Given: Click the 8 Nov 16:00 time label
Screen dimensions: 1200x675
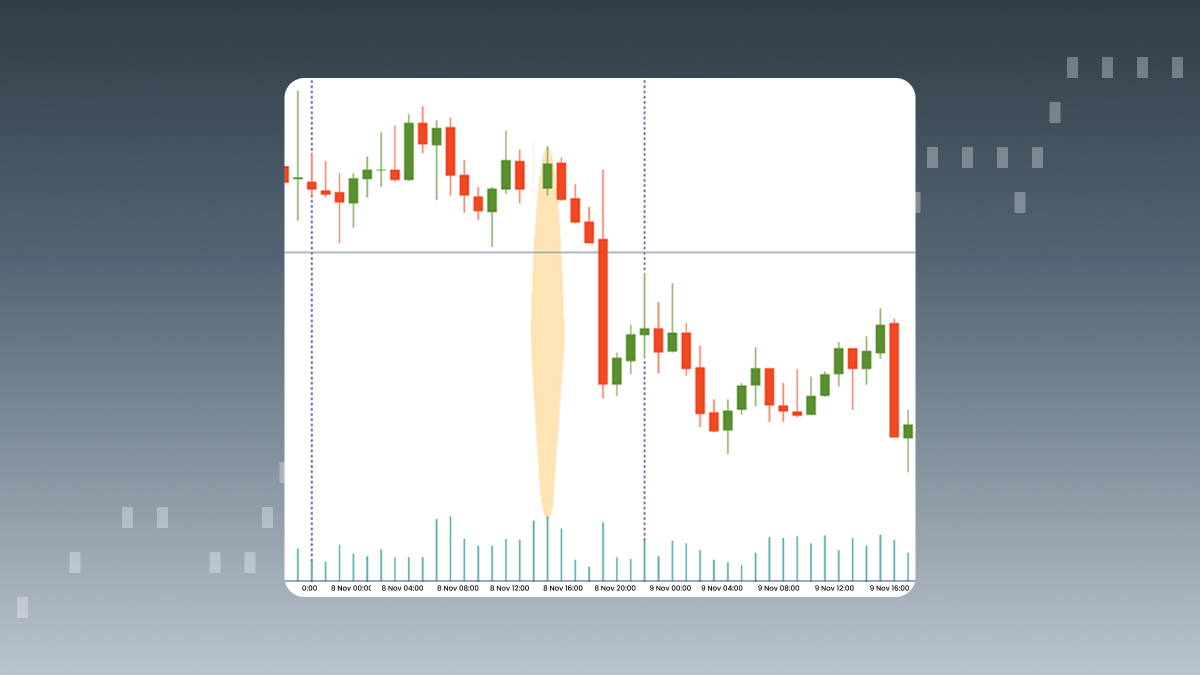Looking at the screenshot, I should coord(563,589).
